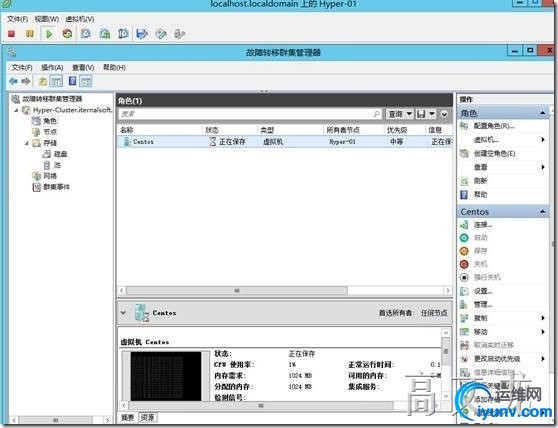The width and height of the screenshot is (558, 428).
Task: Click 帮助 help action in actions pane
Action: click(480, 195)
